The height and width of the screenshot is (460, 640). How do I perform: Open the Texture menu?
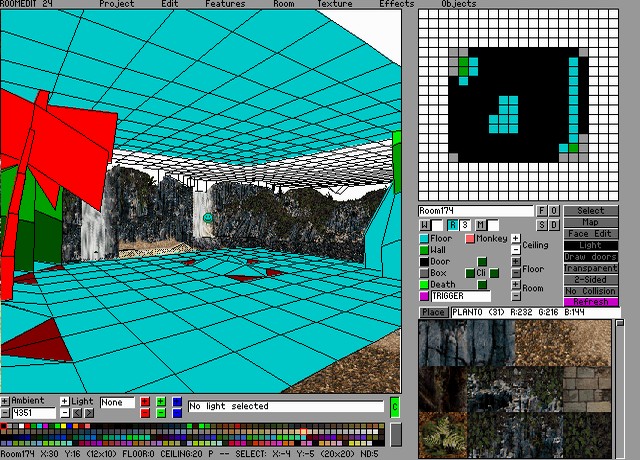pos(335,4)
